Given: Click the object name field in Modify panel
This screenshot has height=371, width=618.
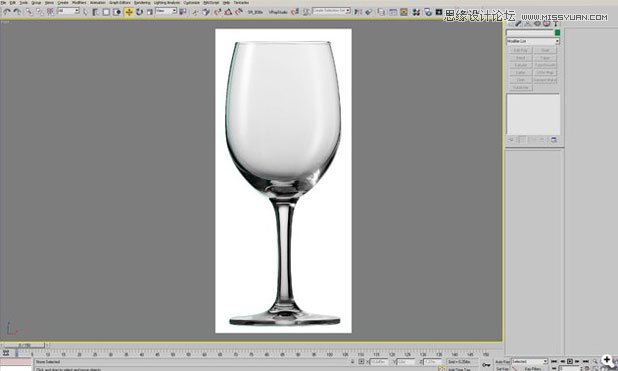Looking at the screenshot, I should coord(530,33).
